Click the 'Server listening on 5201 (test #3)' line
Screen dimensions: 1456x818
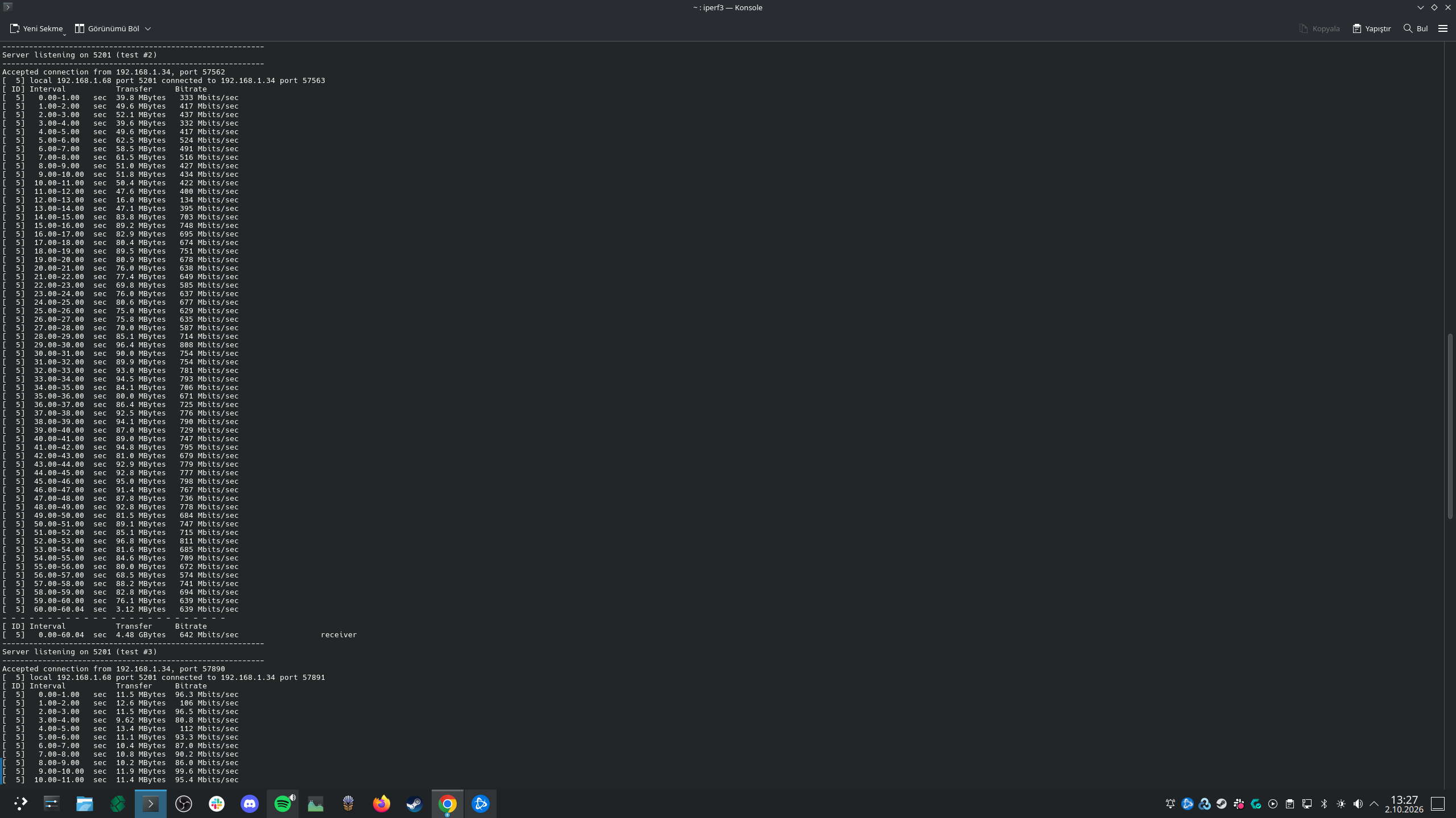[80, 651]
